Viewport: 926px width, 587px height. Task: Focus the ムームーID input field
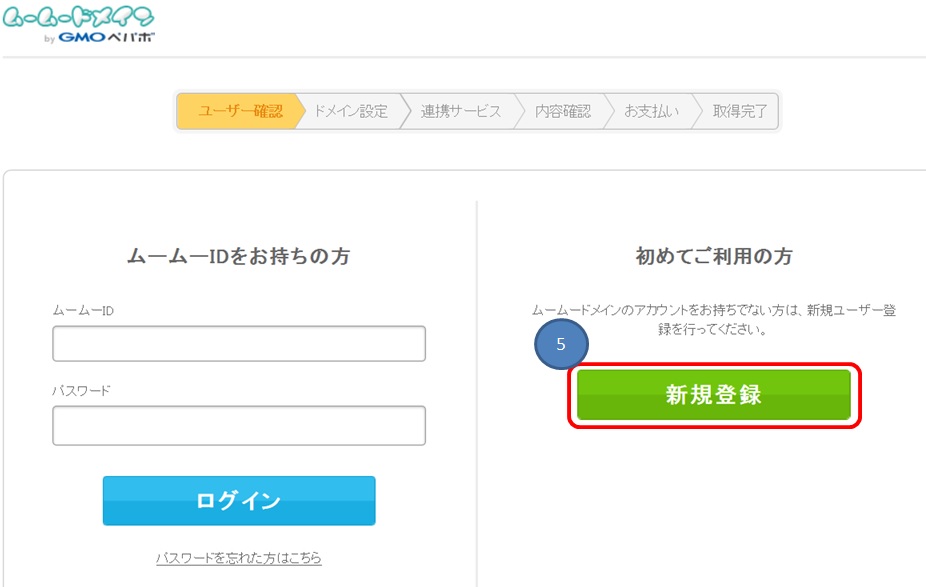click(239, 343)
